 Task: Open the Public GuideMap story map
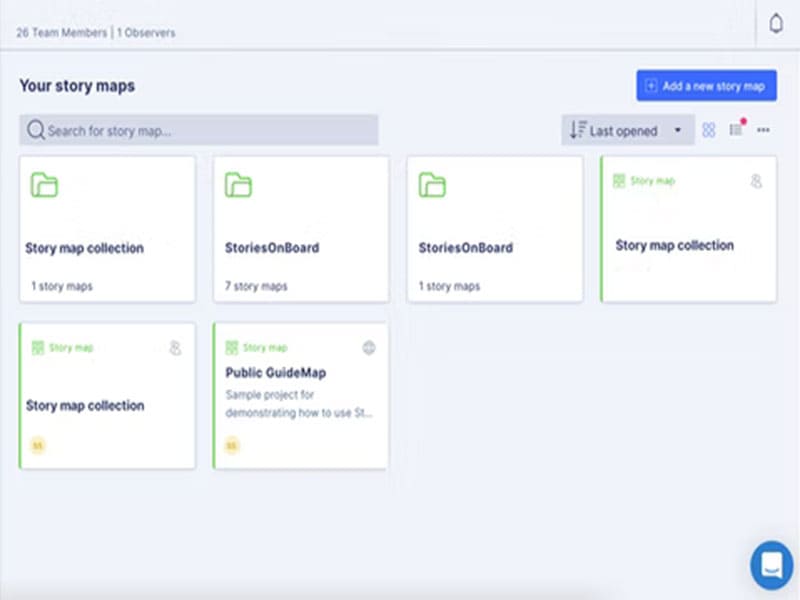[x=300, y=395]
